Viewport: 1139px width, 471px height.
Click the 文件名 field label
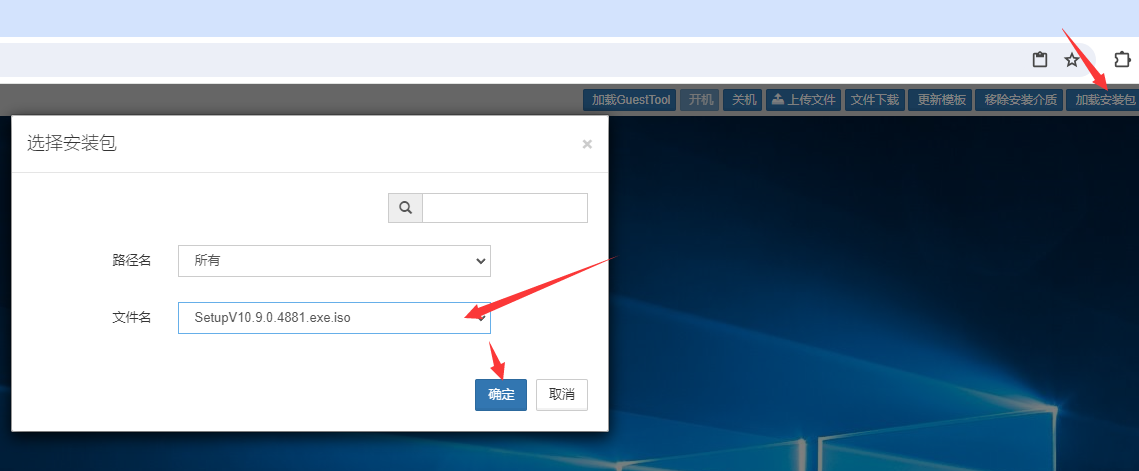(x=131, y=318)
